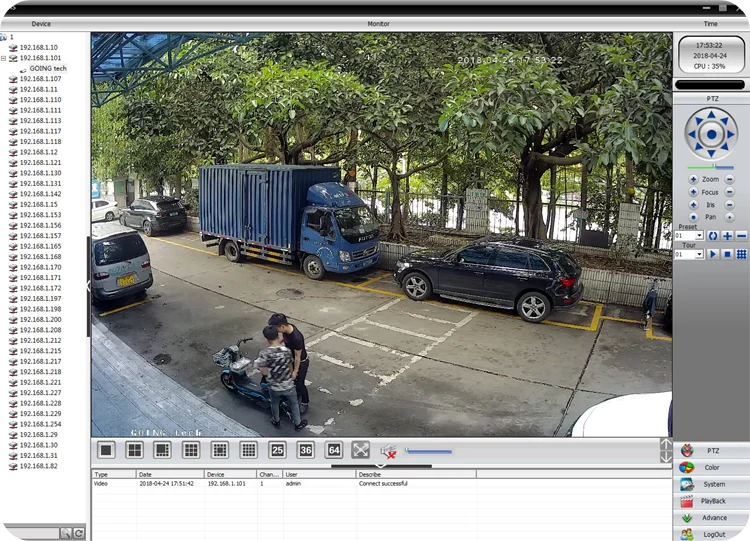Select layout with one large pane and side panes
This screenshot has height=541, width=750.
tap(163, 450)
